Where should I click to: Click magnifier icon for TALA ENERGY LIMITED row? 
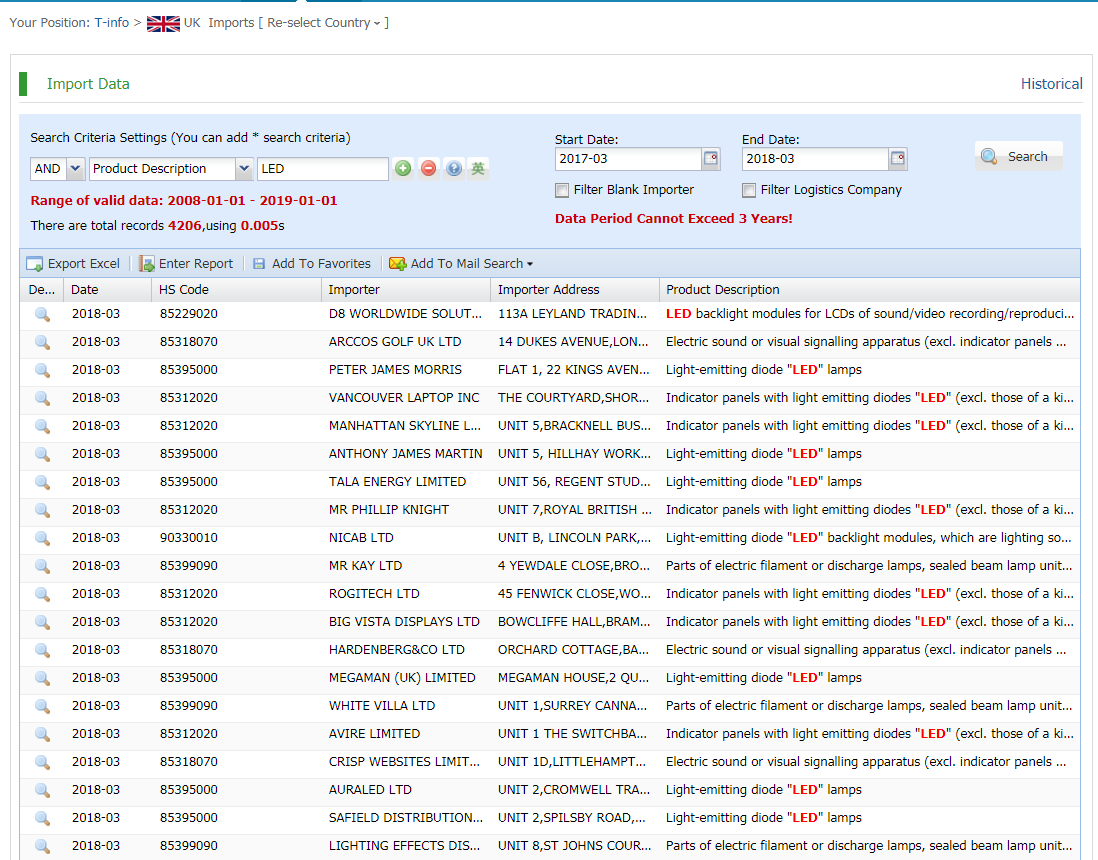(x=42, y=482)
